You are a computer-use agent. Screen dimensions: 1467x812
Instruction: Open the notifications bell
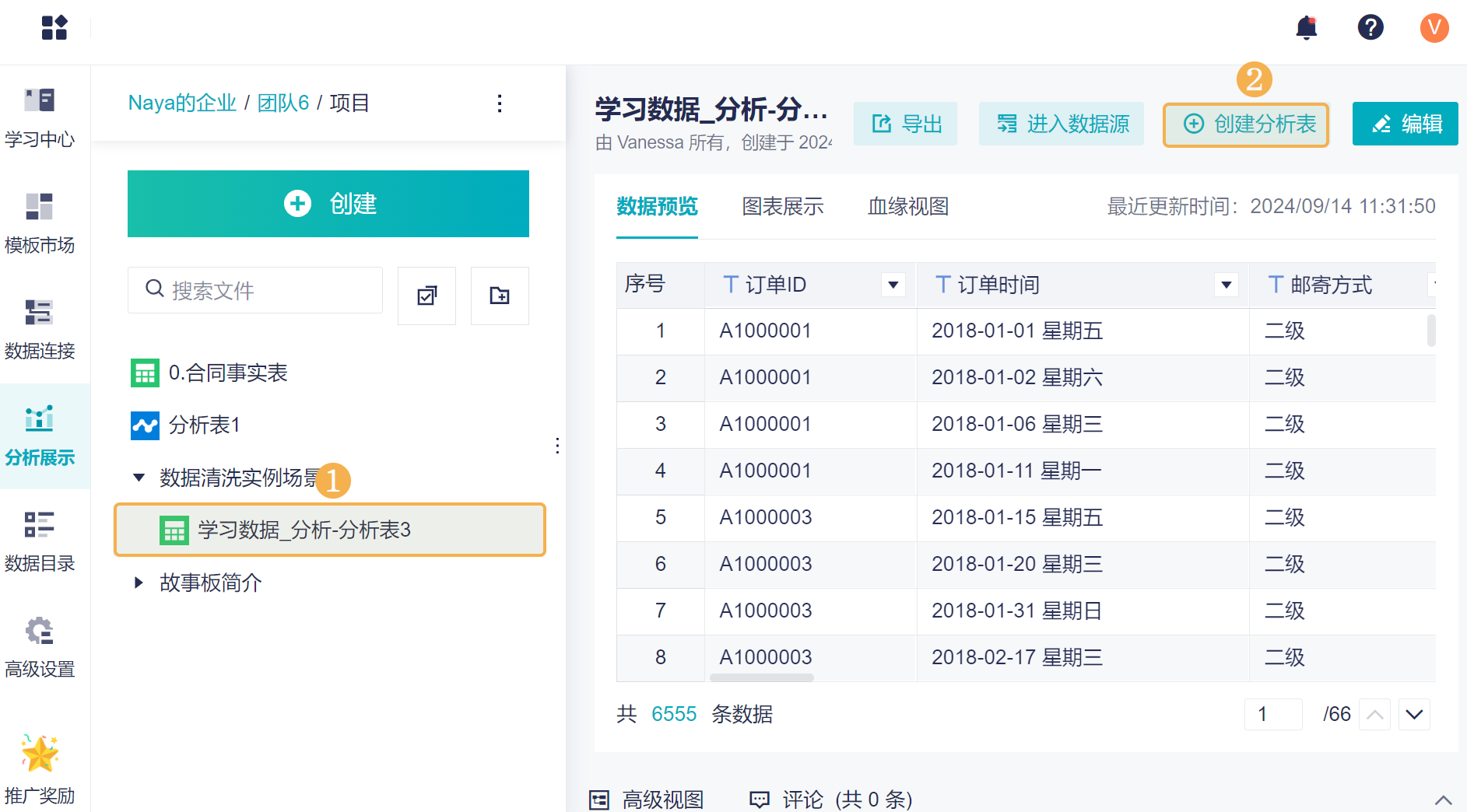pyautogui.click(x=1306, y=29)
